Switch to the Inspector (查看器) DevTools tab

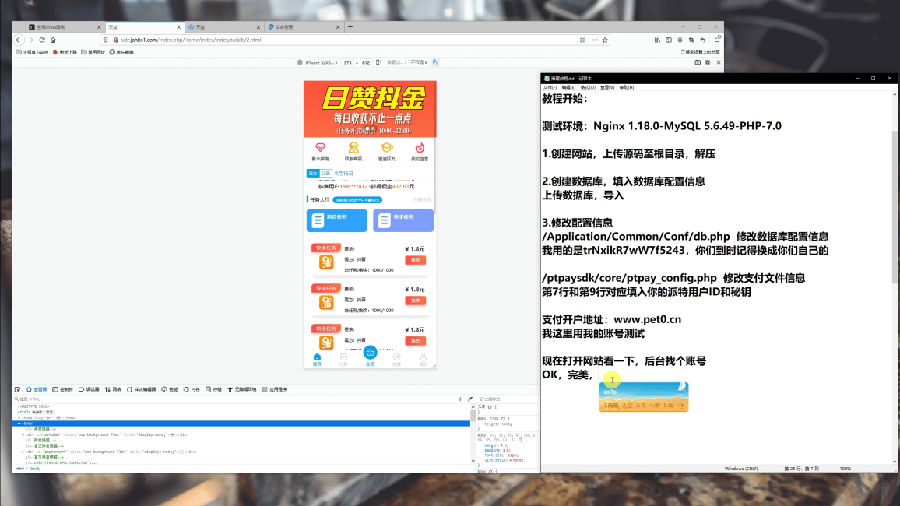pos(37,390)
